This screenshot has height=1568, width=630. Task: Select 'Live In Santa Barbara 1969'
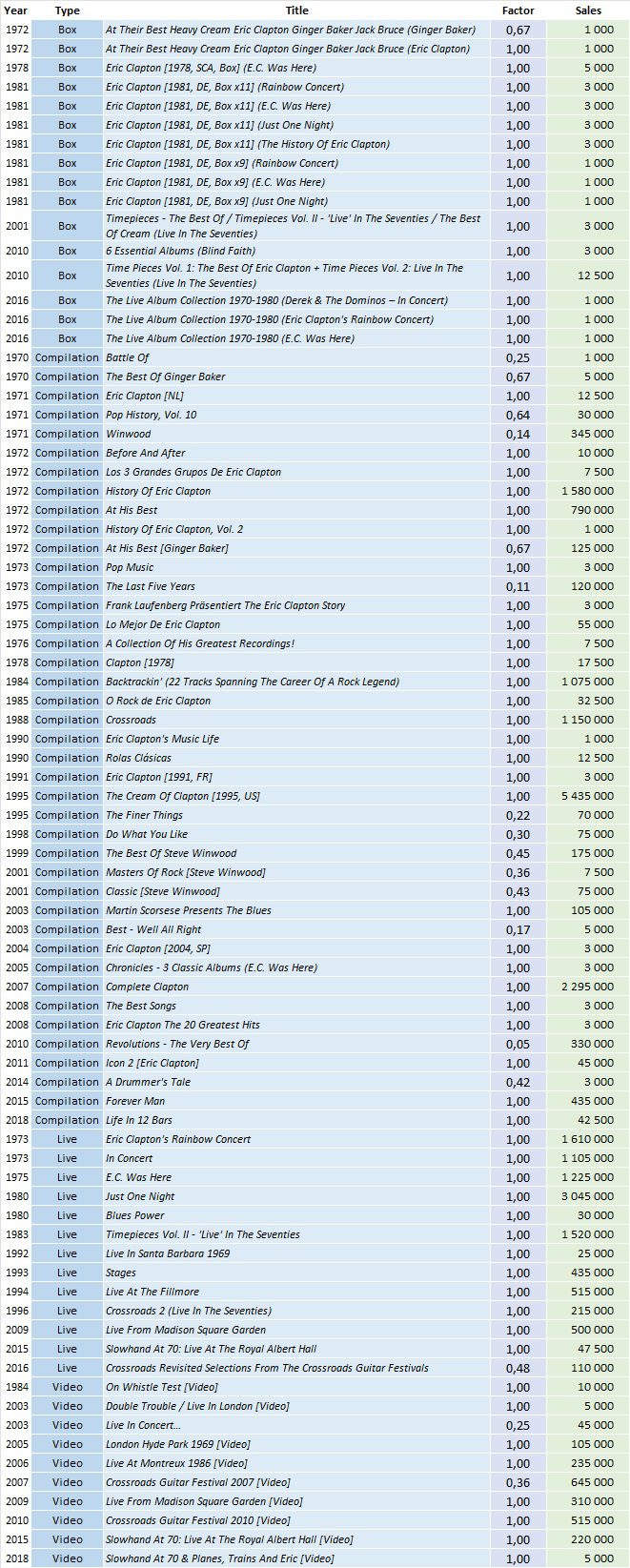168,1253
